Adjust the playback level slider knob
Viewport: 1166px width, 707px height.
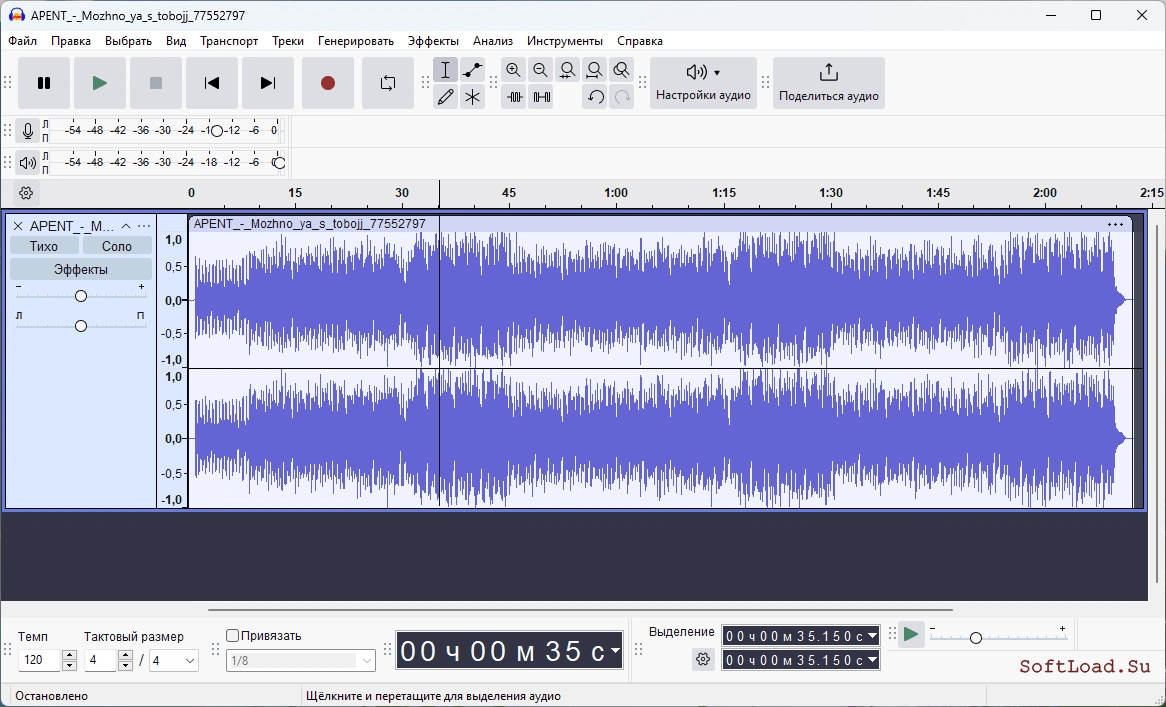279,163
